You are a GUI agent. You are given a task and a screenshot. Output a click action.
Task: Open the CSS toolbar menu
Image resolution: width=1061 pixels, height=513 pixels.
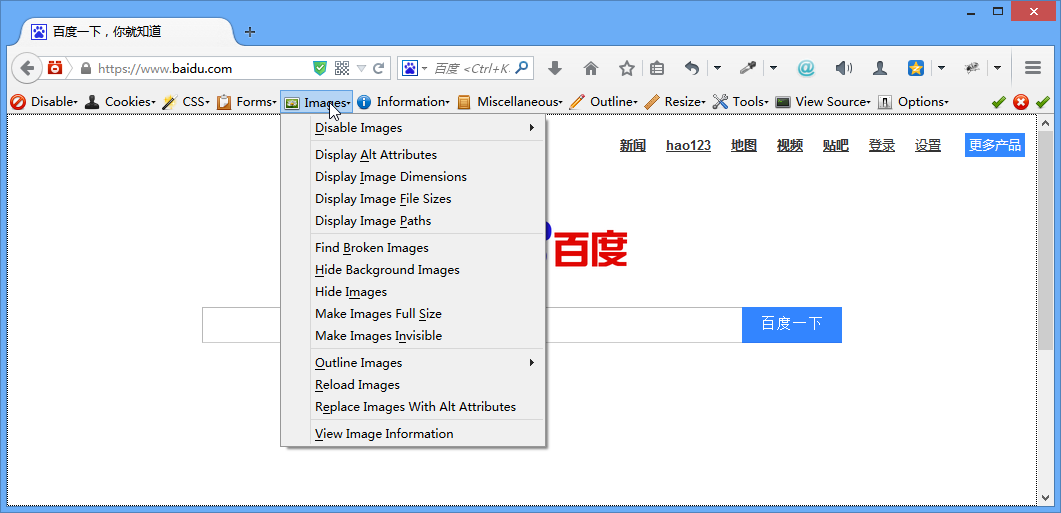tap(186, 102)
